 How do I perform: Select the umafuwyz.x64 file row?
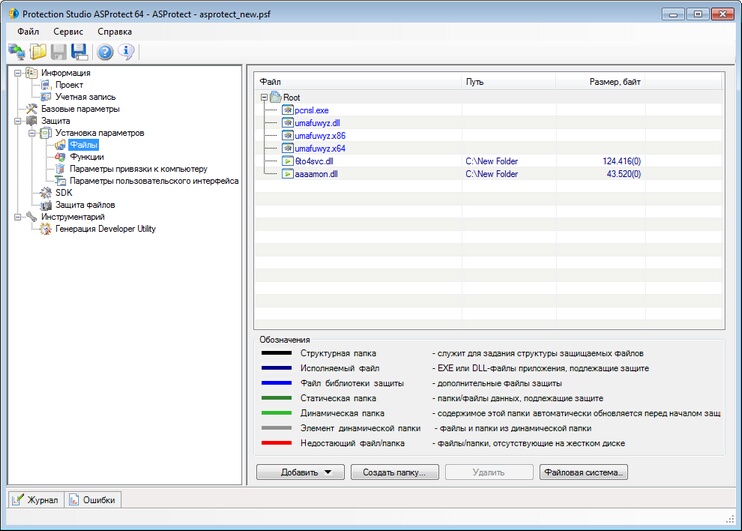pyautogui.click(x=489, y=148)
